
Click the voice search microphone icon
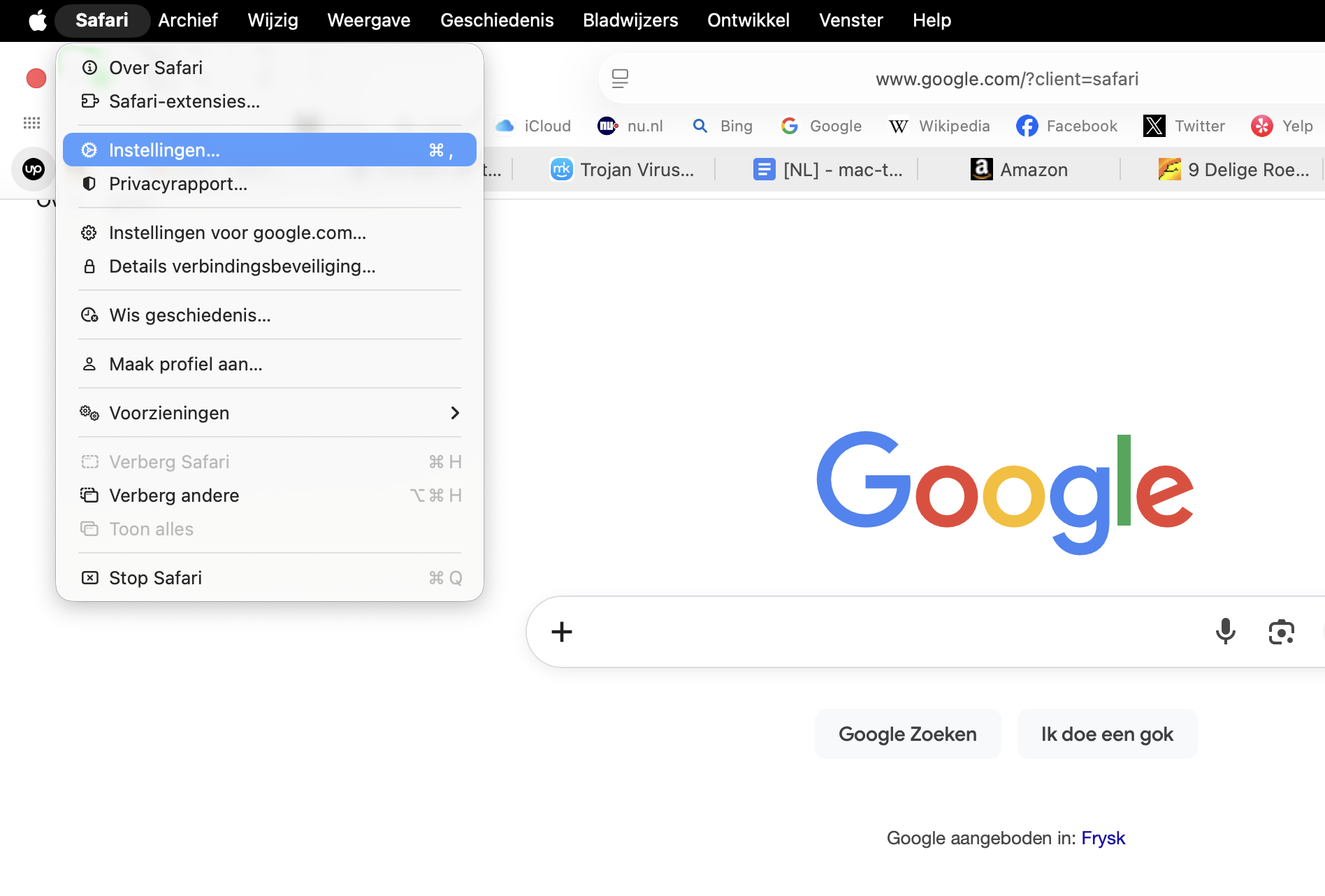click(x=1225, y=631)
